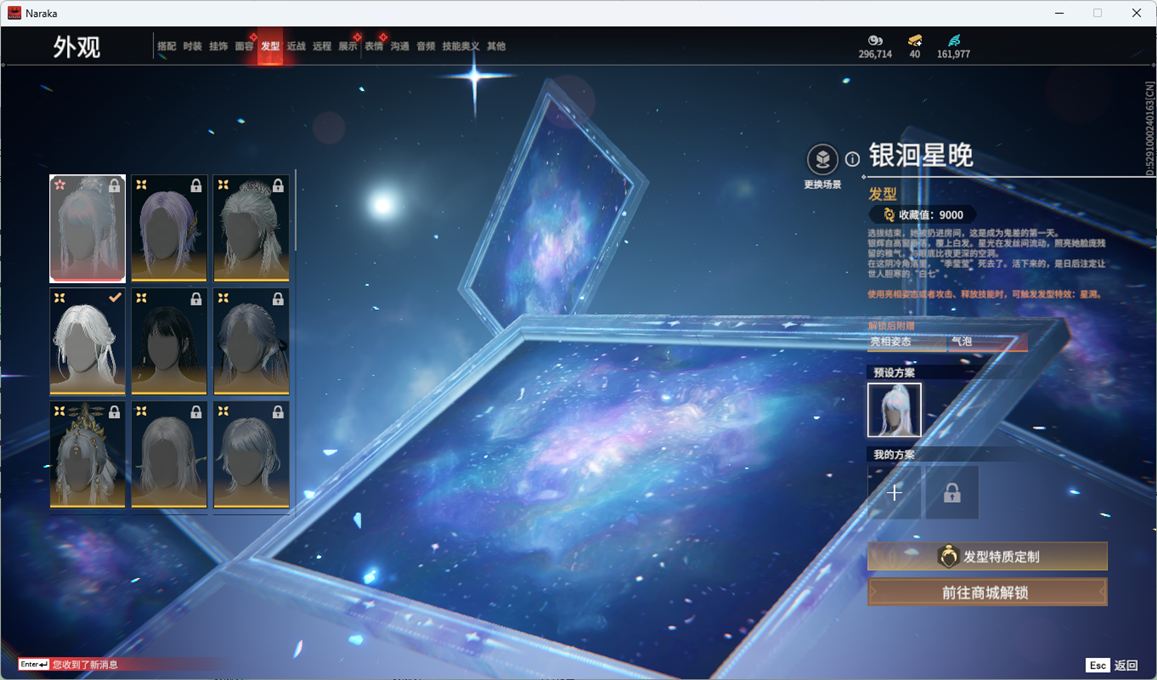Select the 亮相姿态 unlock bonus

coord(905,342)
